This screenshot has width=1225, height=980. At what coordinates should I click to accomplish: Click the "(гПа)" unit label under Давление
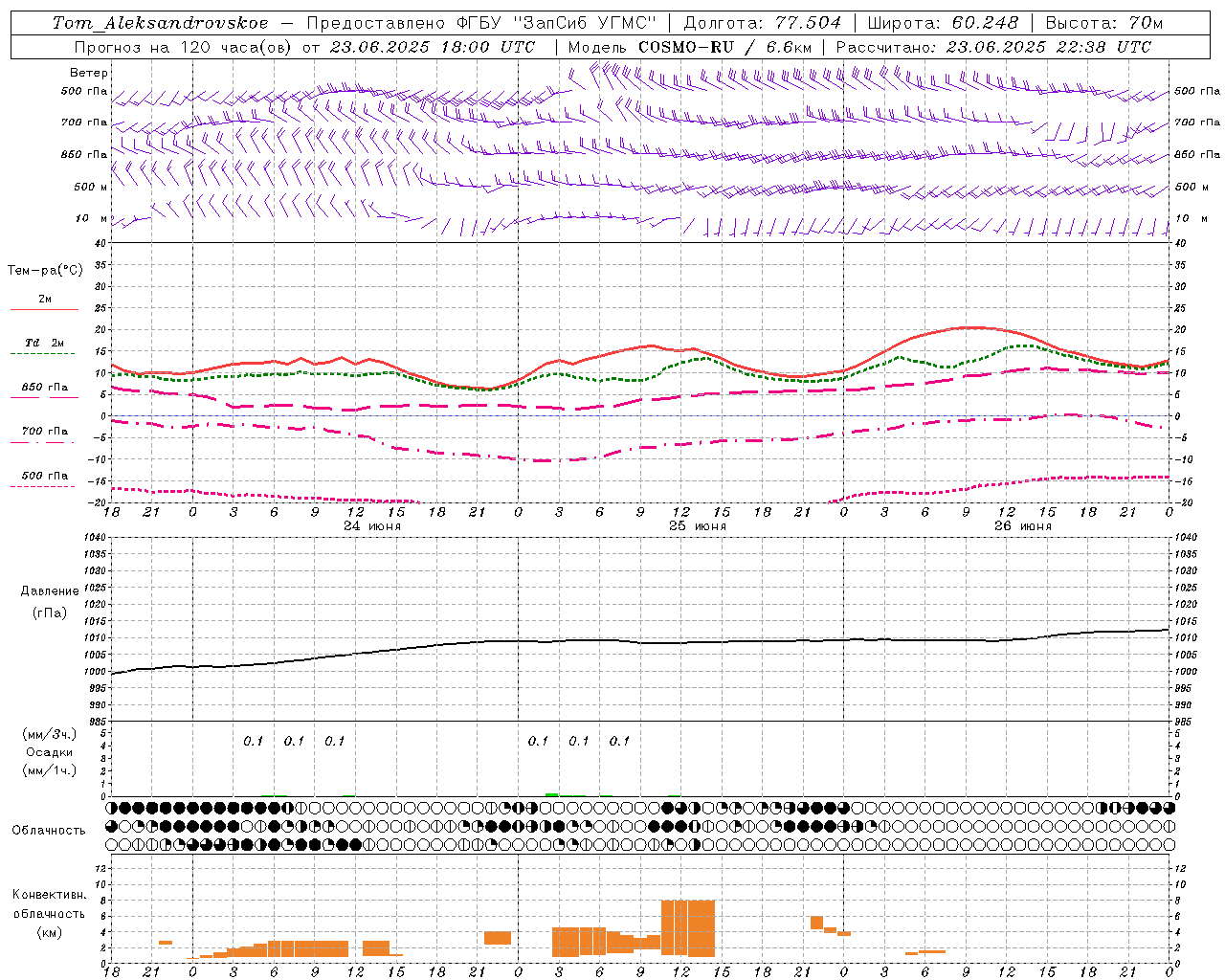click(x=50, y=612)
